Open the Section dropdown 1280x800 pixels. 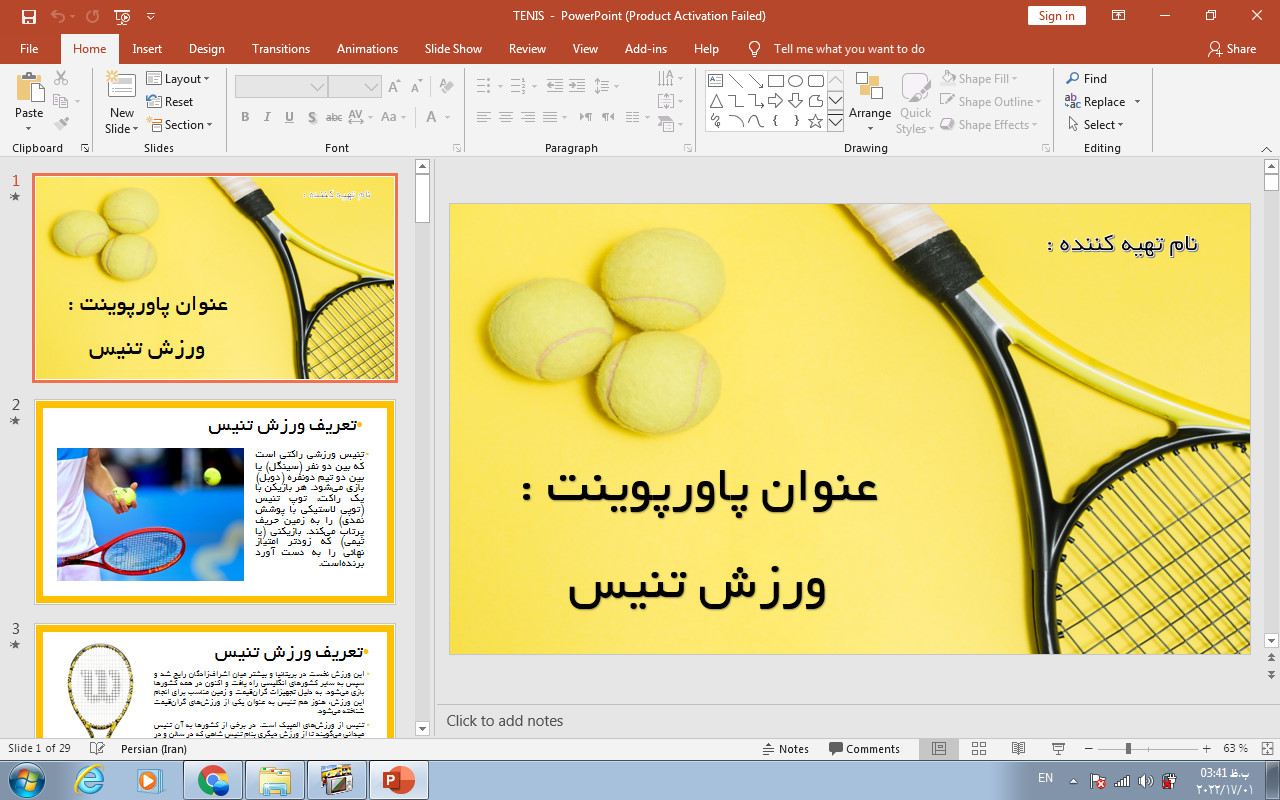point(180,125)
